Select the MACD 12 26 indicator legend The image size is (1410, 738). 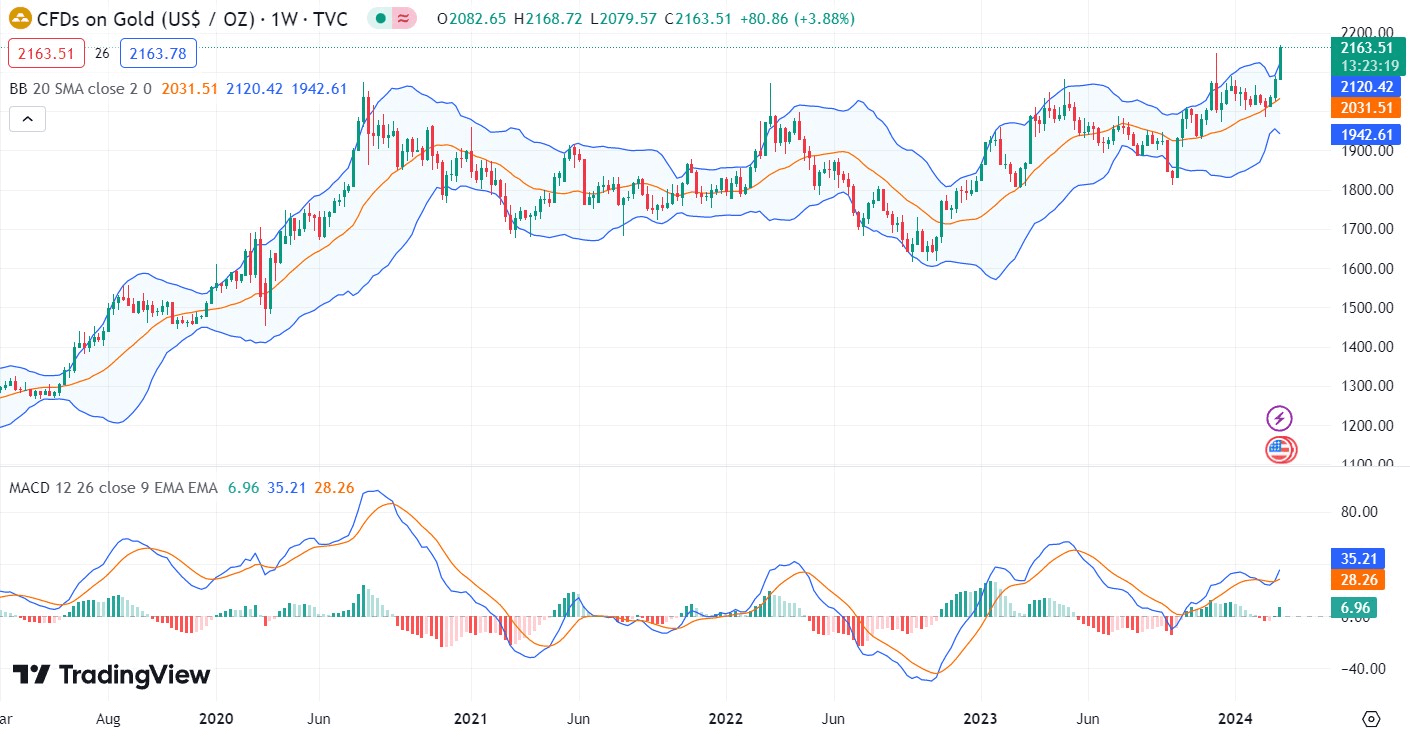click(x=113, y=488)
